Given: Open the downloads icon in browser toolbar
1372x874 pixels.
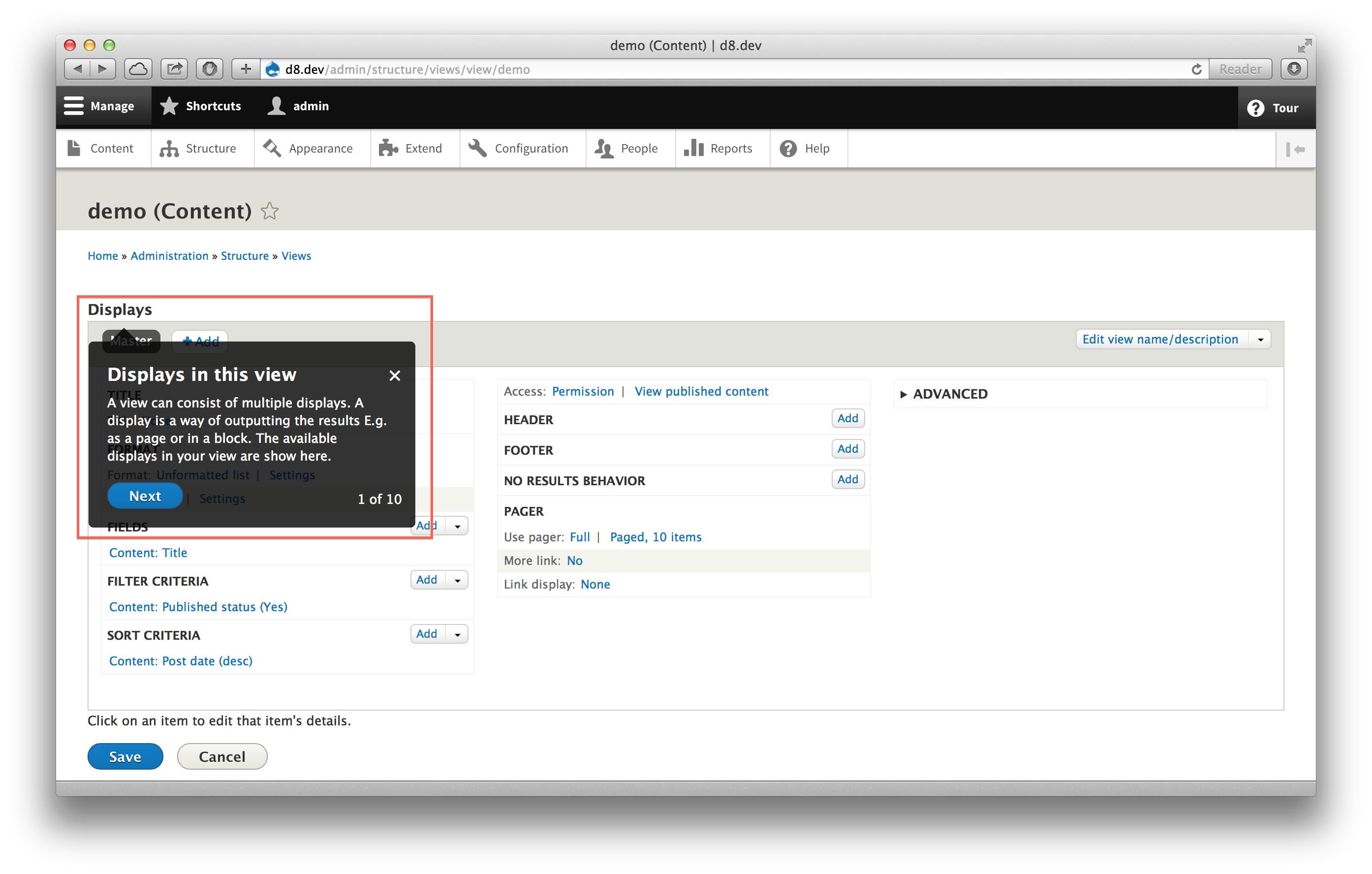Looking at the screenshot, I should click(1294, 69).
